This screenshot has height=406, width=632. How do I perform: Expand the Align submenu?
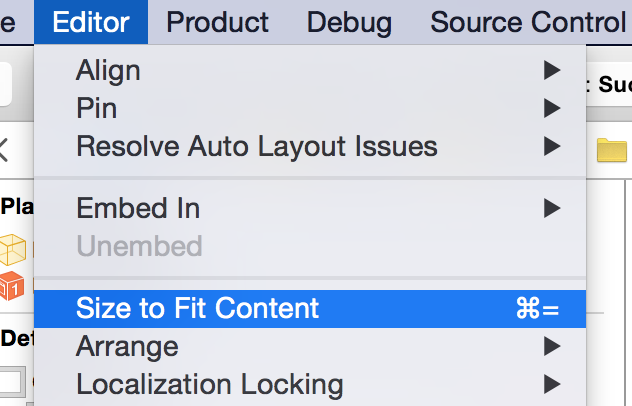point(310,70)
